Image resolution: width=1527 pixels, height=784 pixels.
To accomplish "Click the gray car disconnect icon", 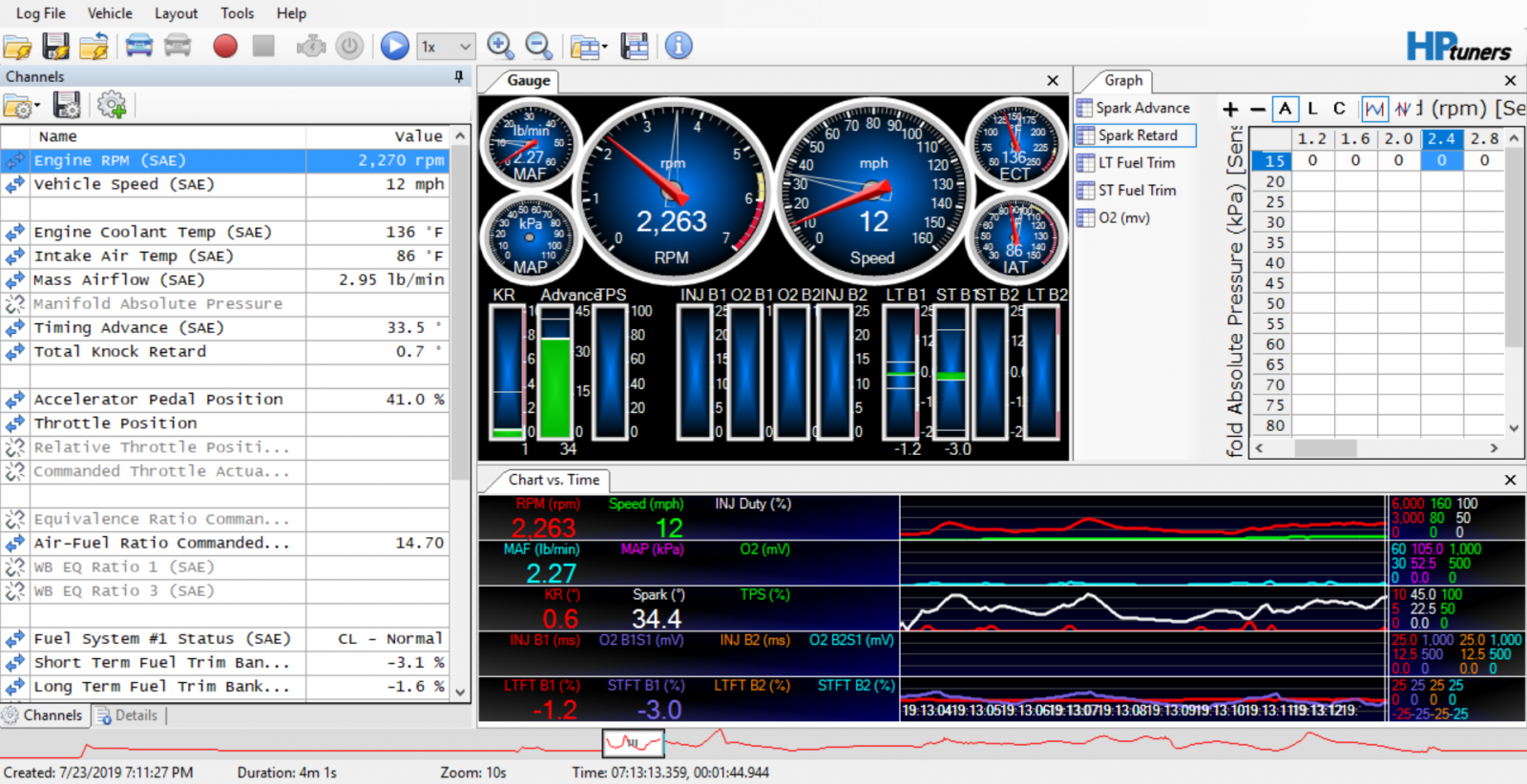I will [x=178, y=46].
